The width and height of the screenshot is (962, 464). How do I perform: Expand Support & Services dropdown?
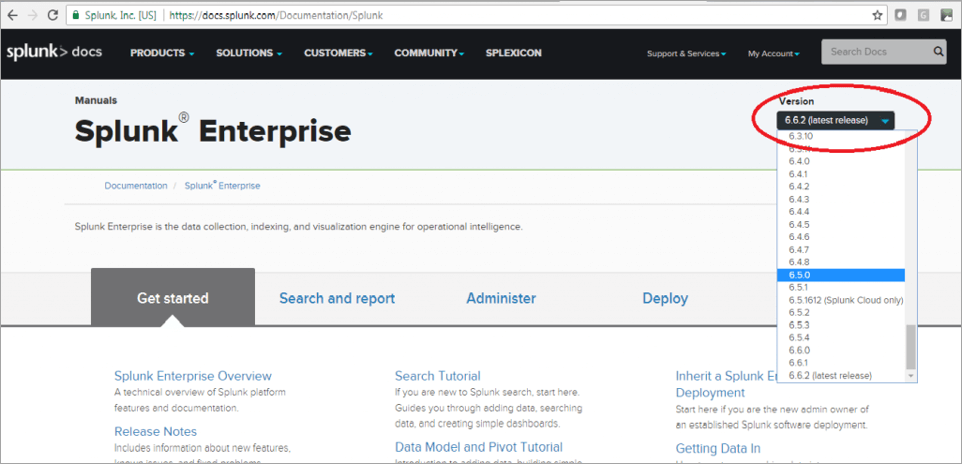pos(687,54)
